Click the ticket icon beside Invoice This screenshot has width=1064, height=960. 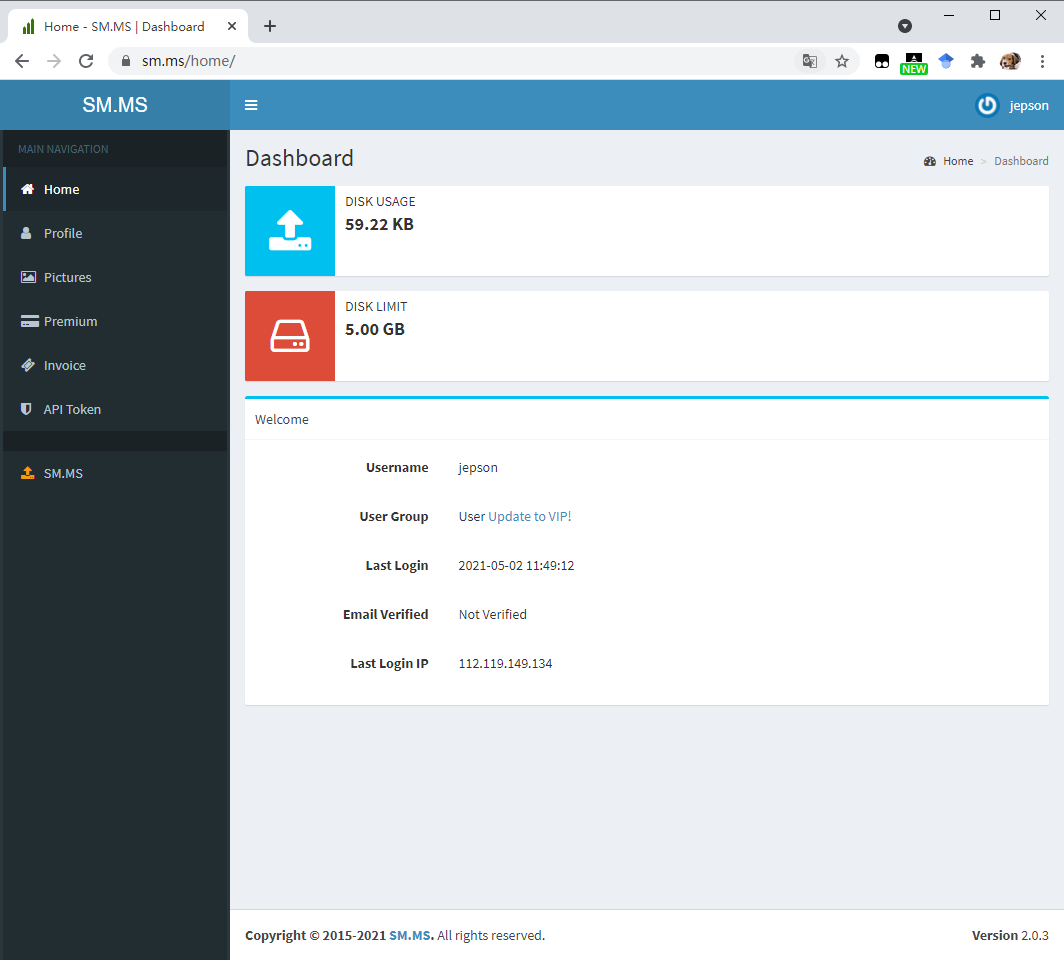point(28,365)
